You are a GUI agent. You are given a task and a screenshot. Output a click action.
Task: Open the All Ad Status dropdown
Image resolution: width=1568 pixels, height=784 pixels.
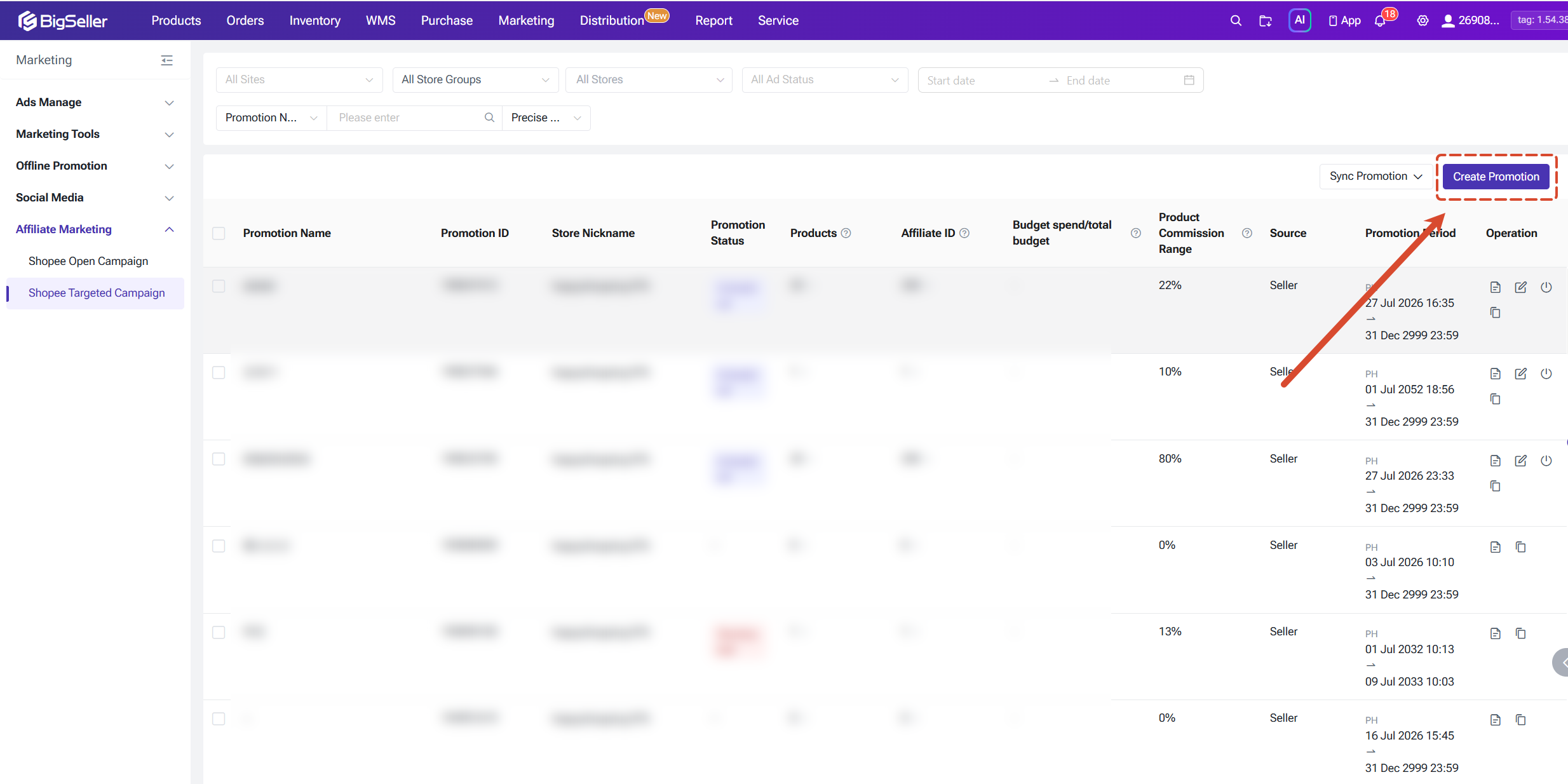tap(825, 80)
